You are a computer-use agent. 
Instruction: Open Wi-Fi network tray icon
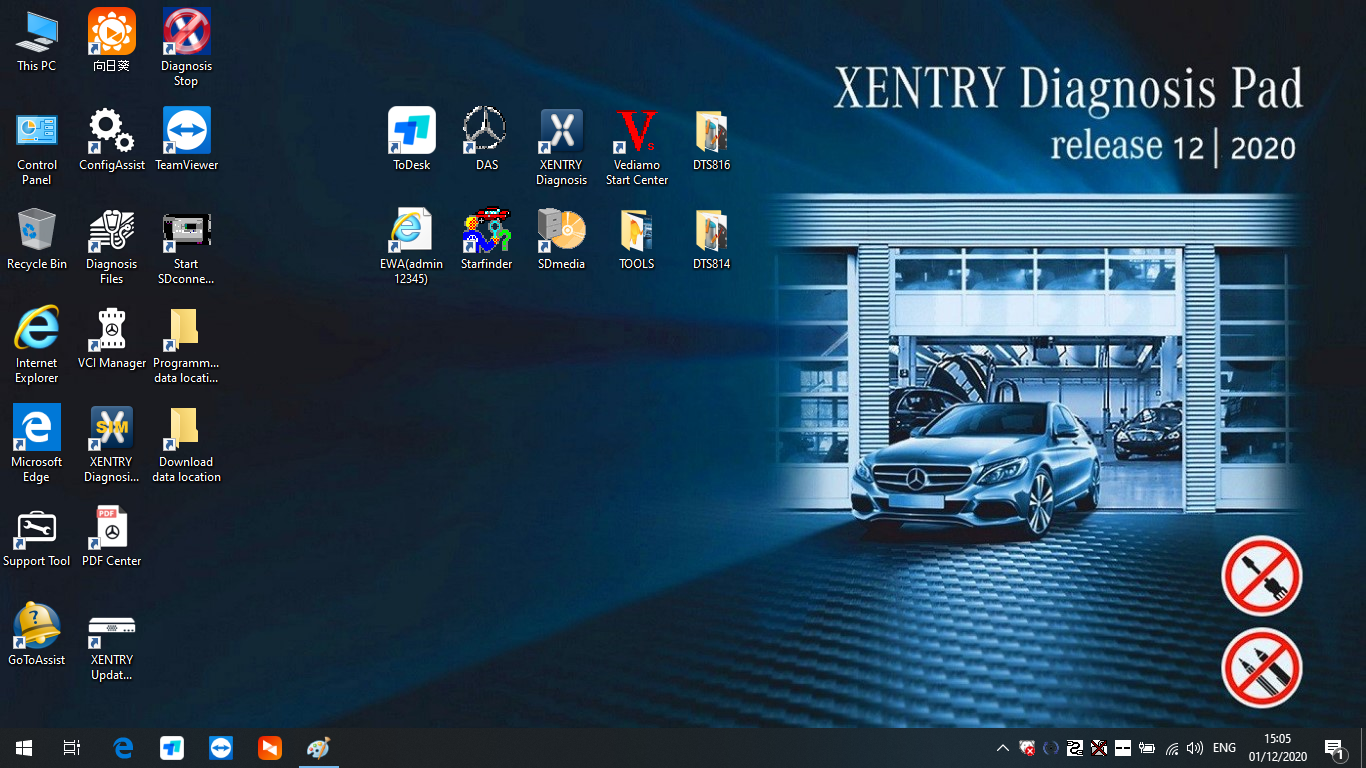click(1172, 748)
